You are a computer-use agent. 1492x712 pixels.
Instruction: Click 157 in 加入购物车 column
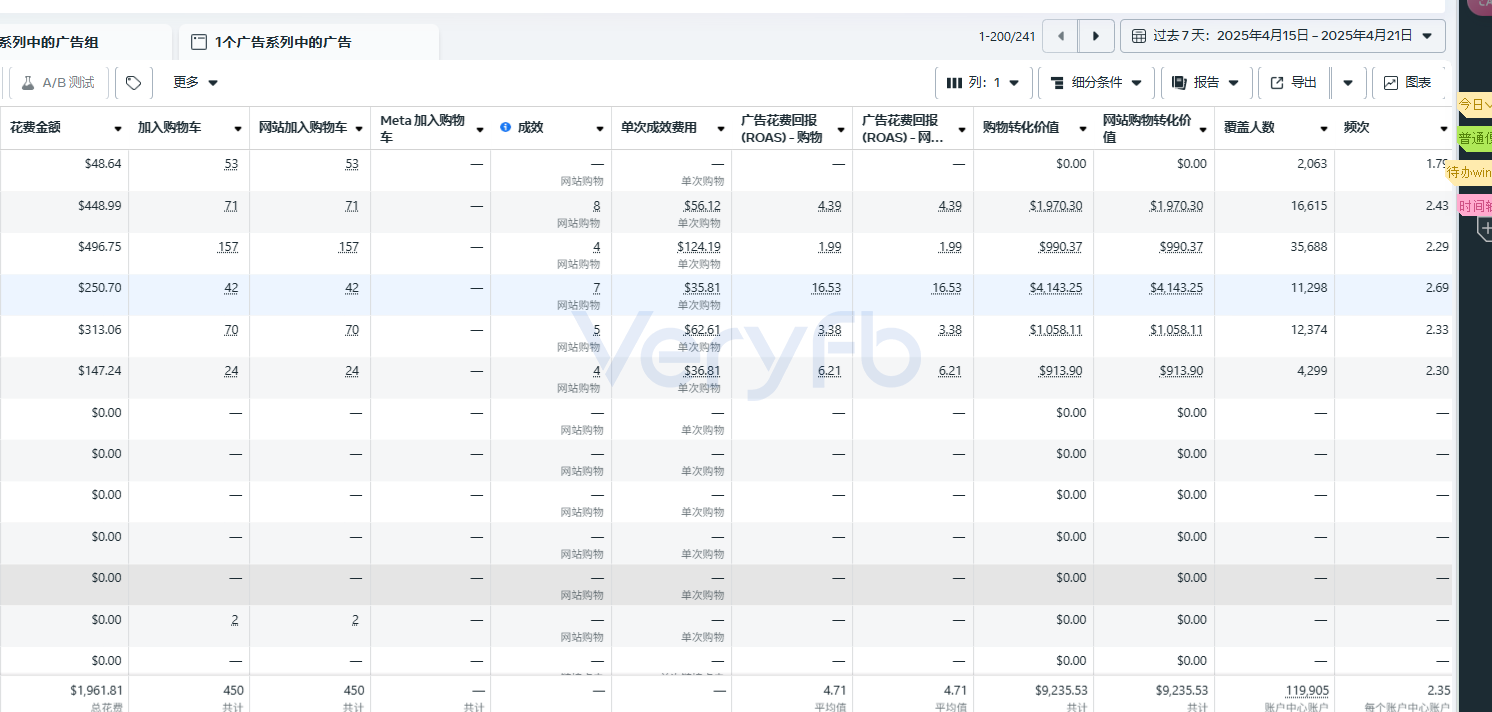[x=228, y=247]
